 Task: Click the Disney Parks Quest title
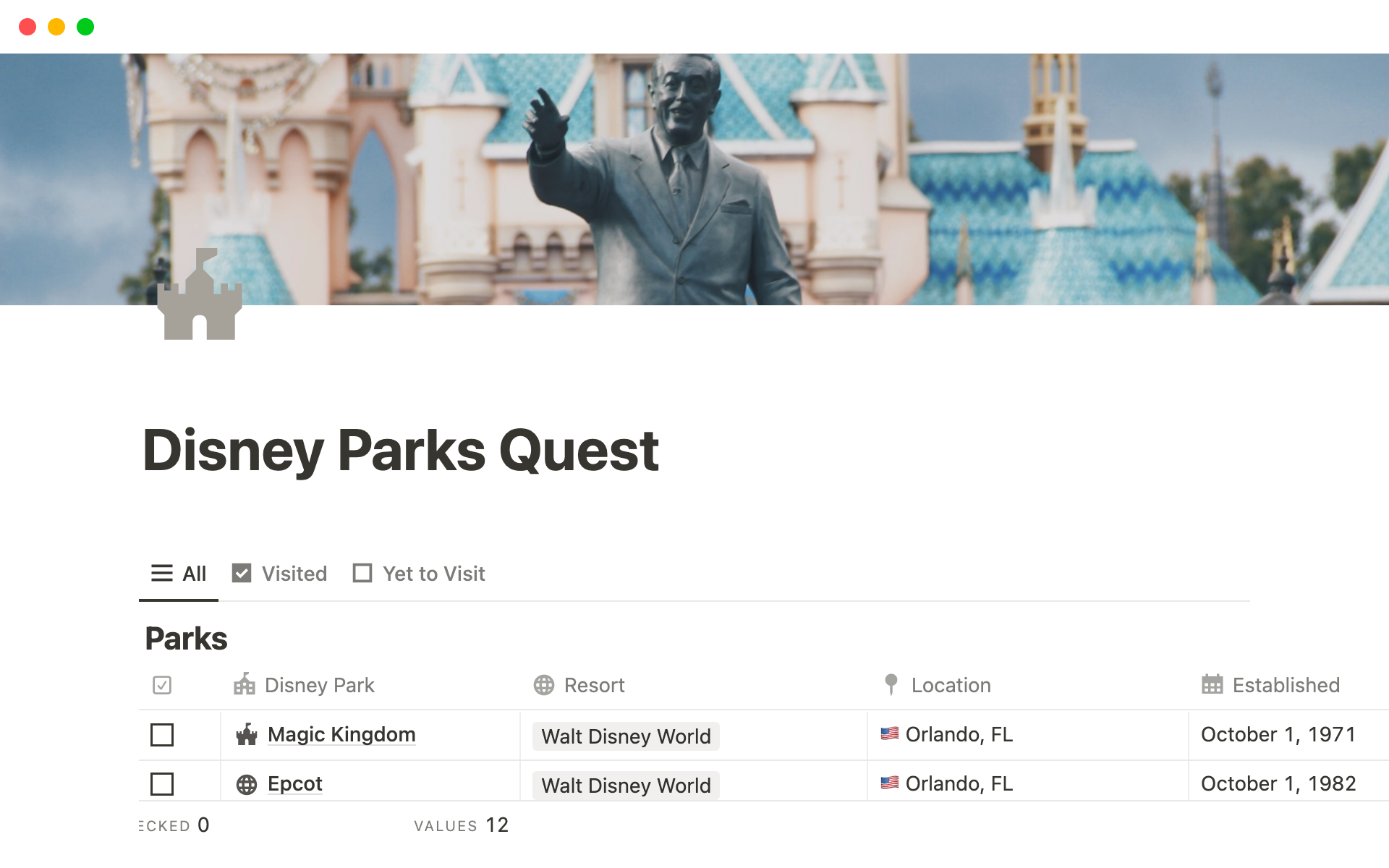tap(401, 450)
